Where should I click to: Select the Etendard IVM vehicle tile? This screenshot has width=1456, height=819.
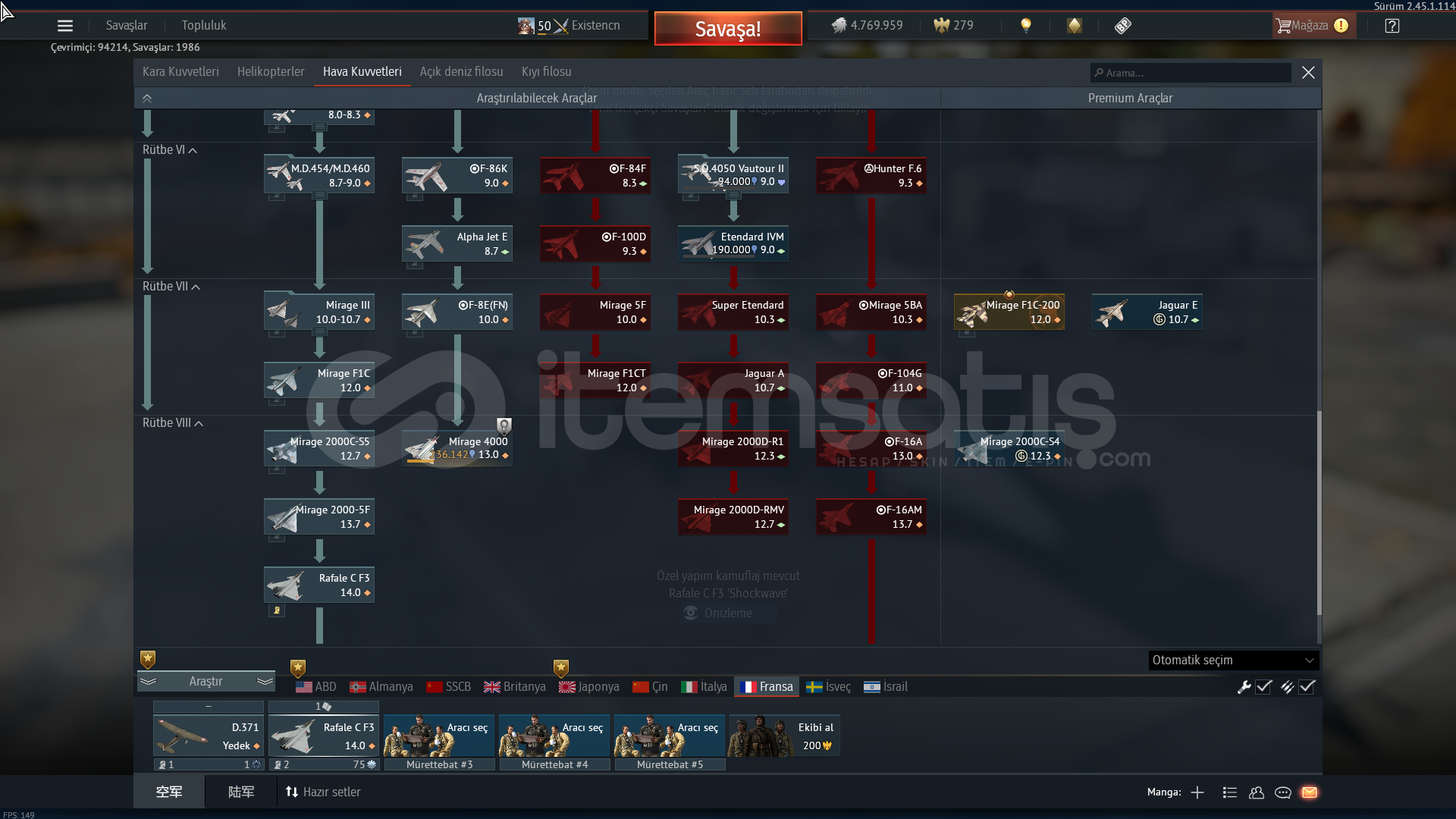(733, 243)
